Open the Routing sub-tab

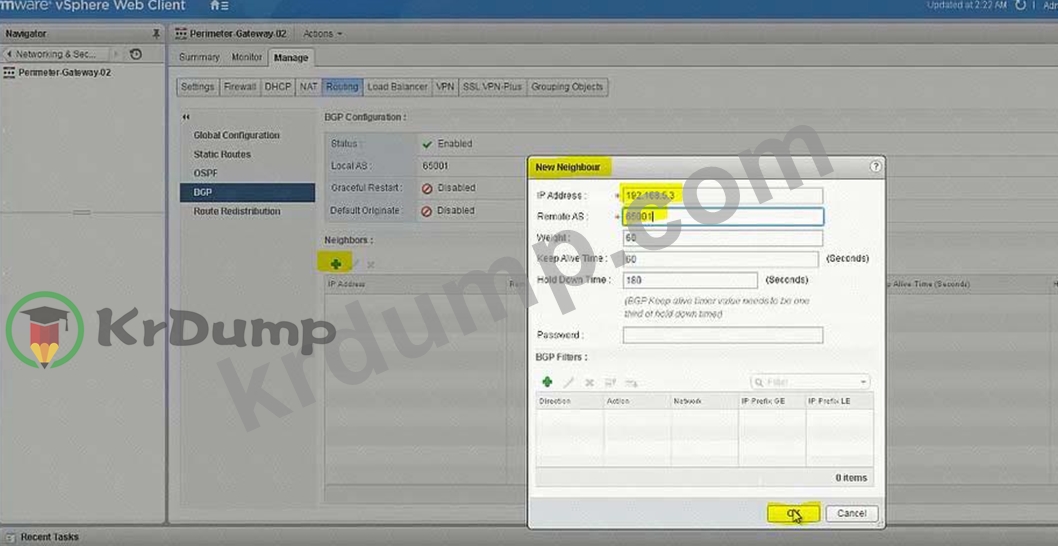tap(342, 86)
